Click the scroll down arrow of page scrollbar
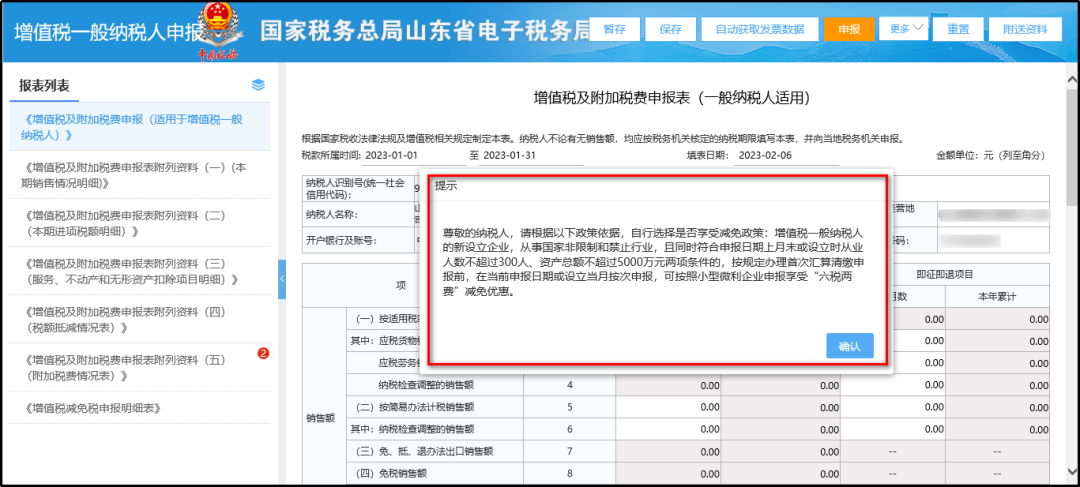The width and height of the screenshot is (1080, 487). click(x=1071, y=471)
